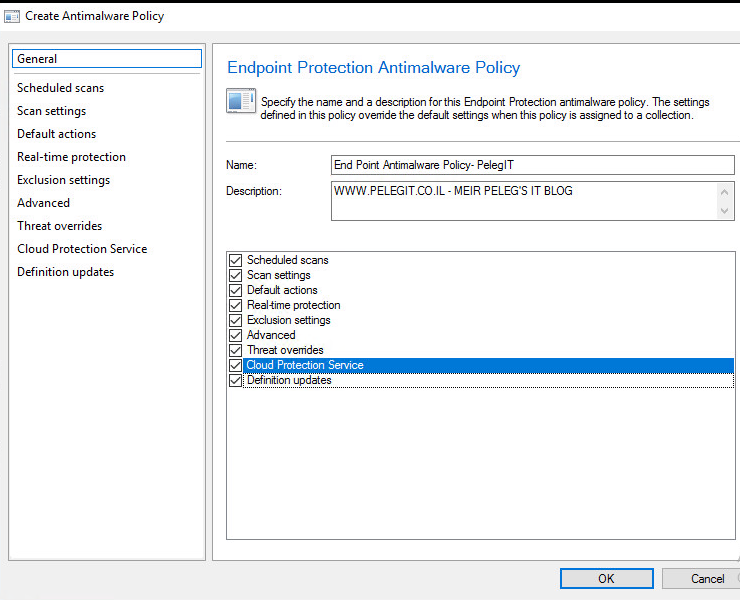Select the General page in sidebar

click(107, 59)
